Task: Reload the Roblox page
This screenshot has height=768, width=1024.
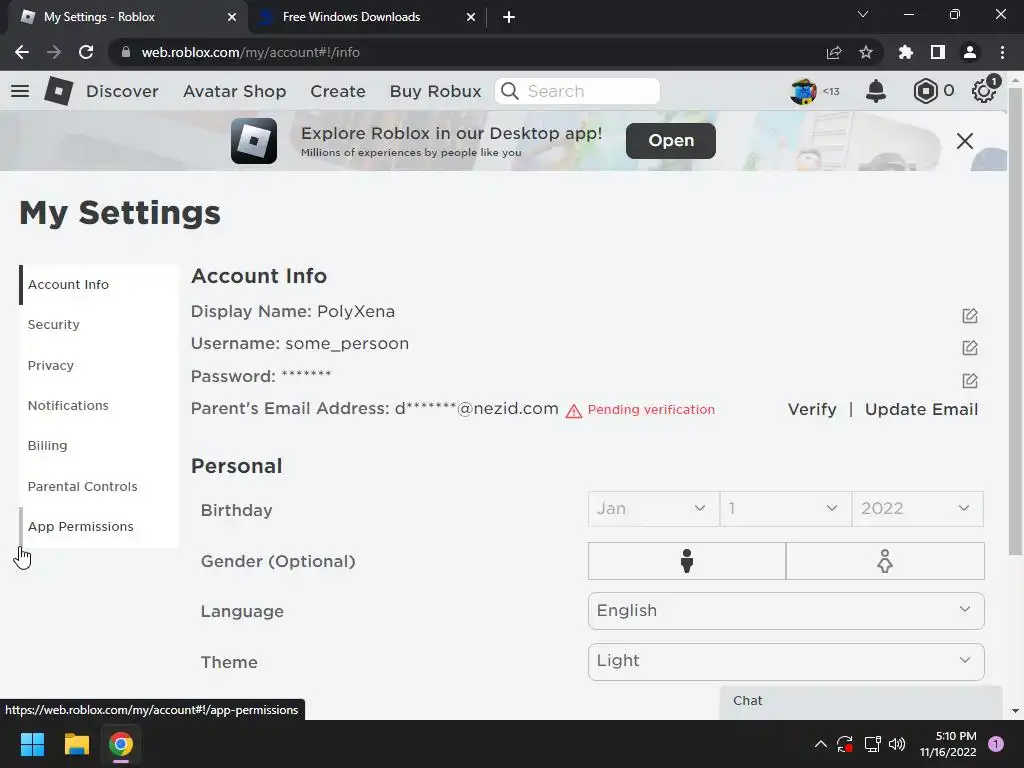Action: coord(86,52)
